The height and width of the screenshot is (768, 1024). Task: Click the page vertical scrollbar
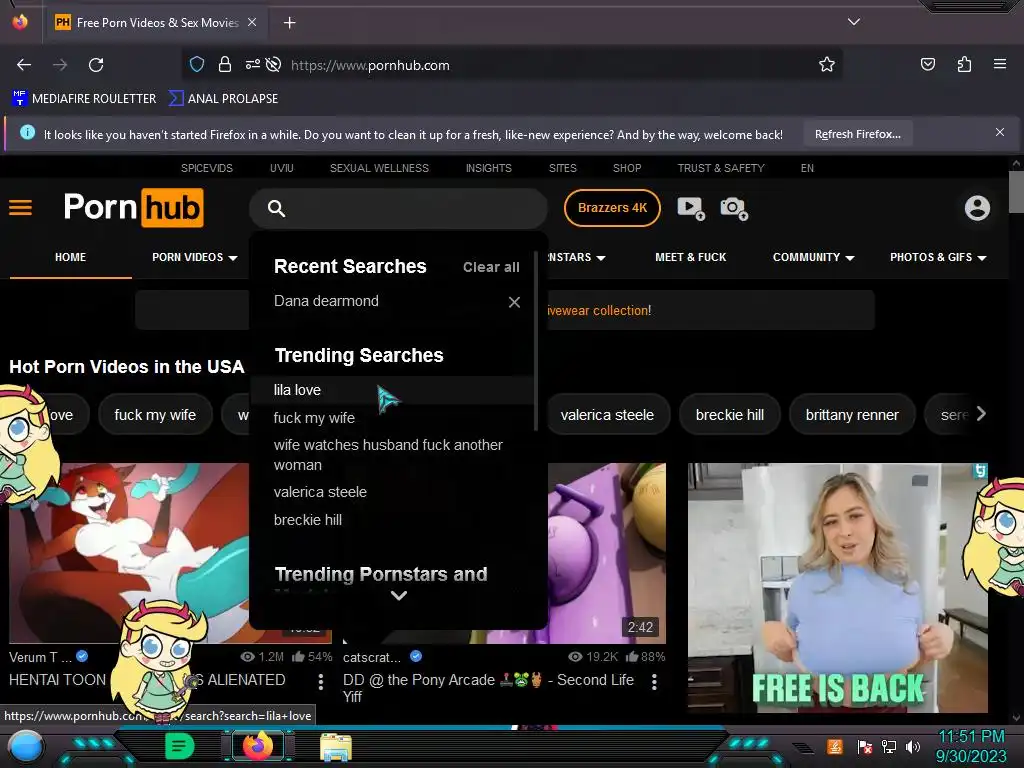coord(1016,192)
